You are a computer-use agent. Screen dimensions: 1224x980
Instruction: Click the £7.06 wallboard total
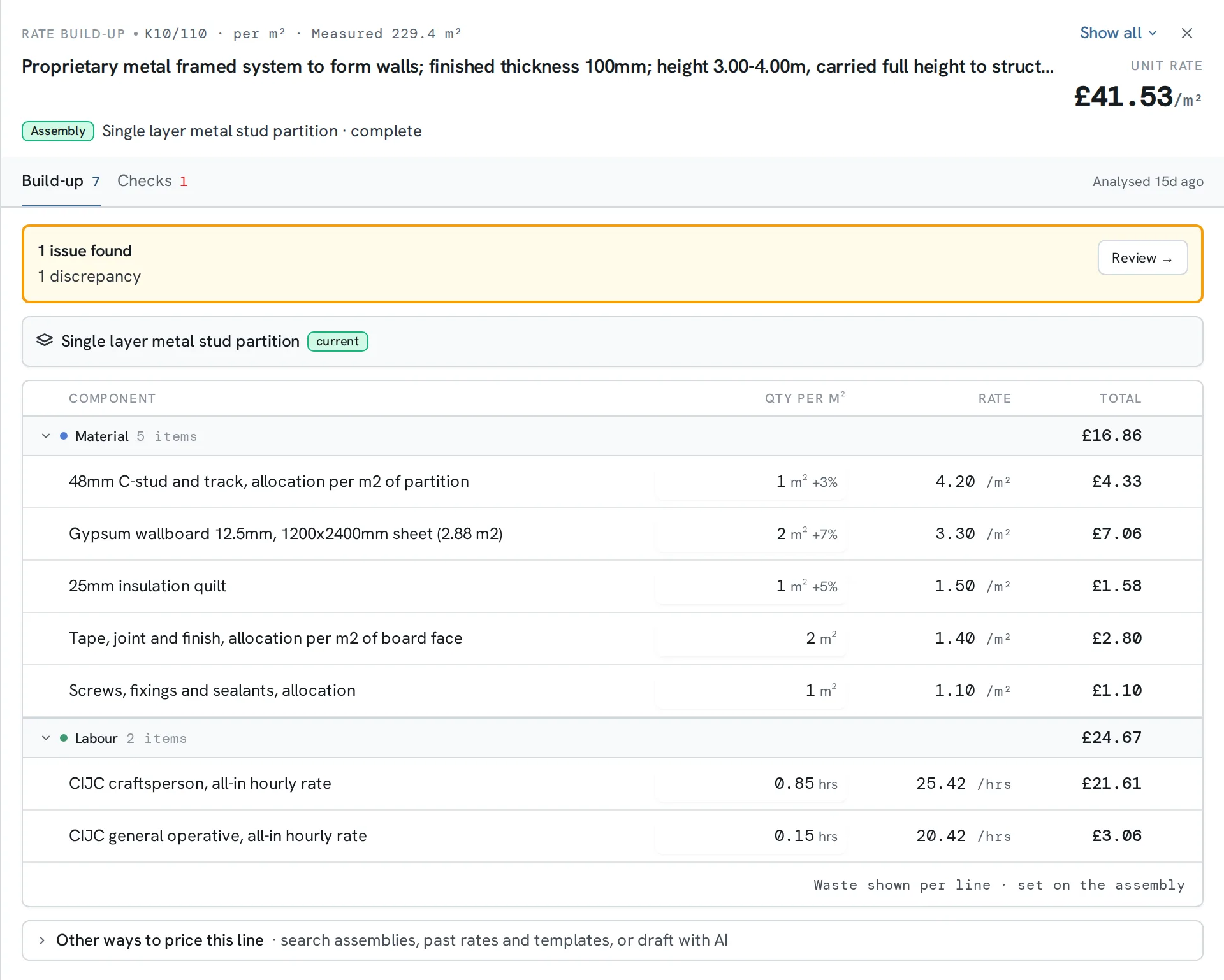tap(1117, 534)
